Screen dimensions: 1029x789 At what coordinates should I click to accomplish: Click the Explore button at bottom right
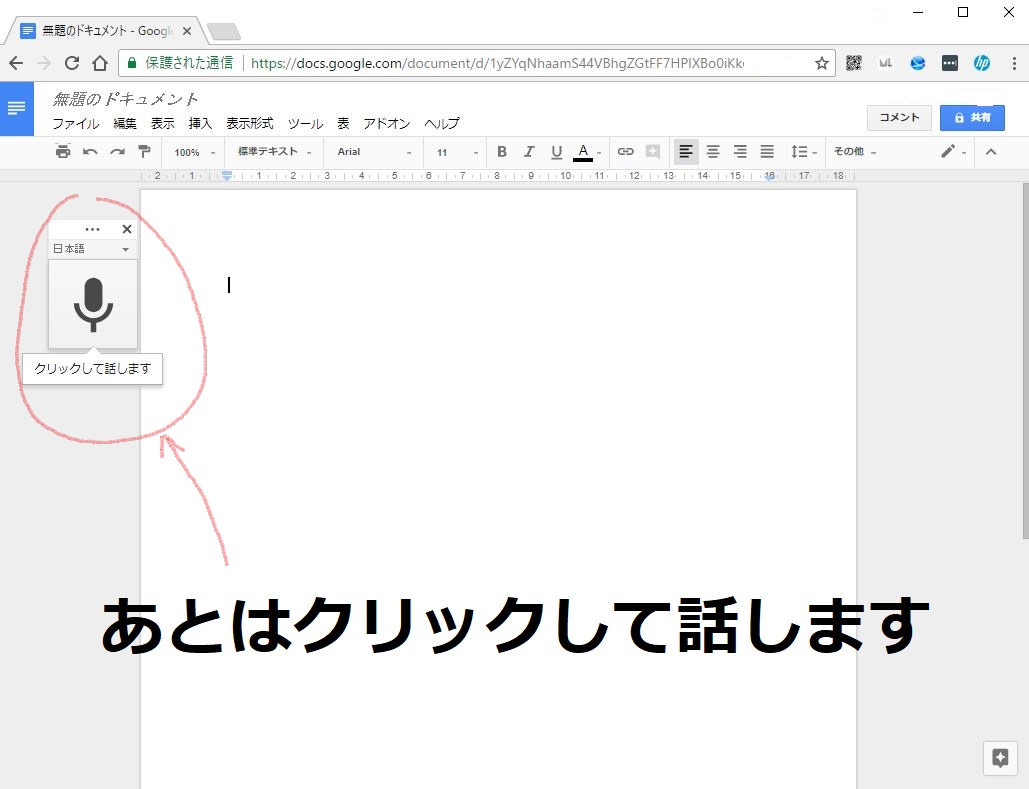coord(1000,758)
